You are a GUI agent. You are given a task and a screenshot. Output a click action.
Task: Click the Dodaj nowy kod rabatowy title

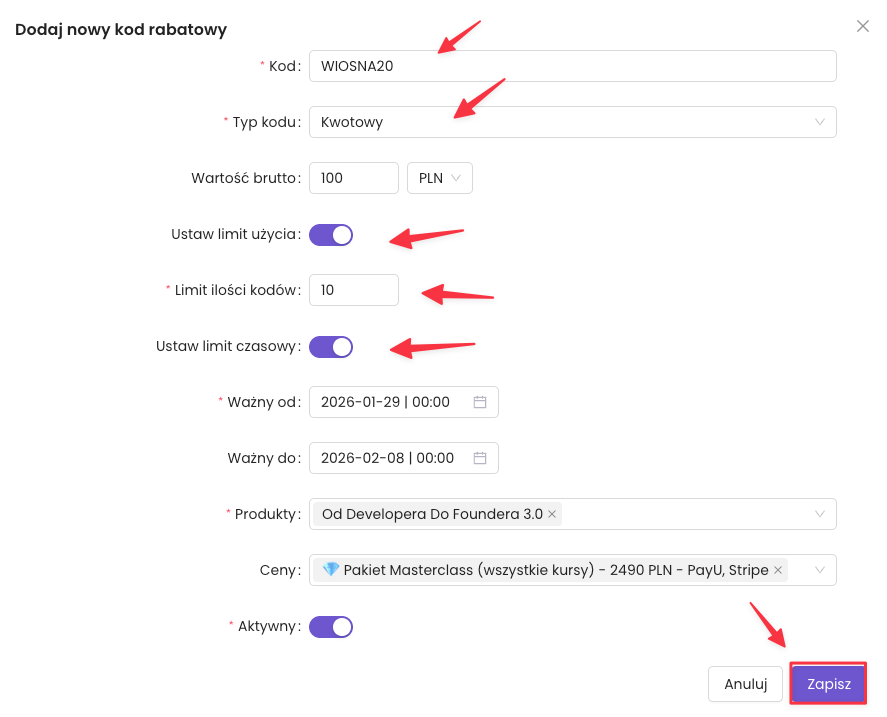click(121, 30)
